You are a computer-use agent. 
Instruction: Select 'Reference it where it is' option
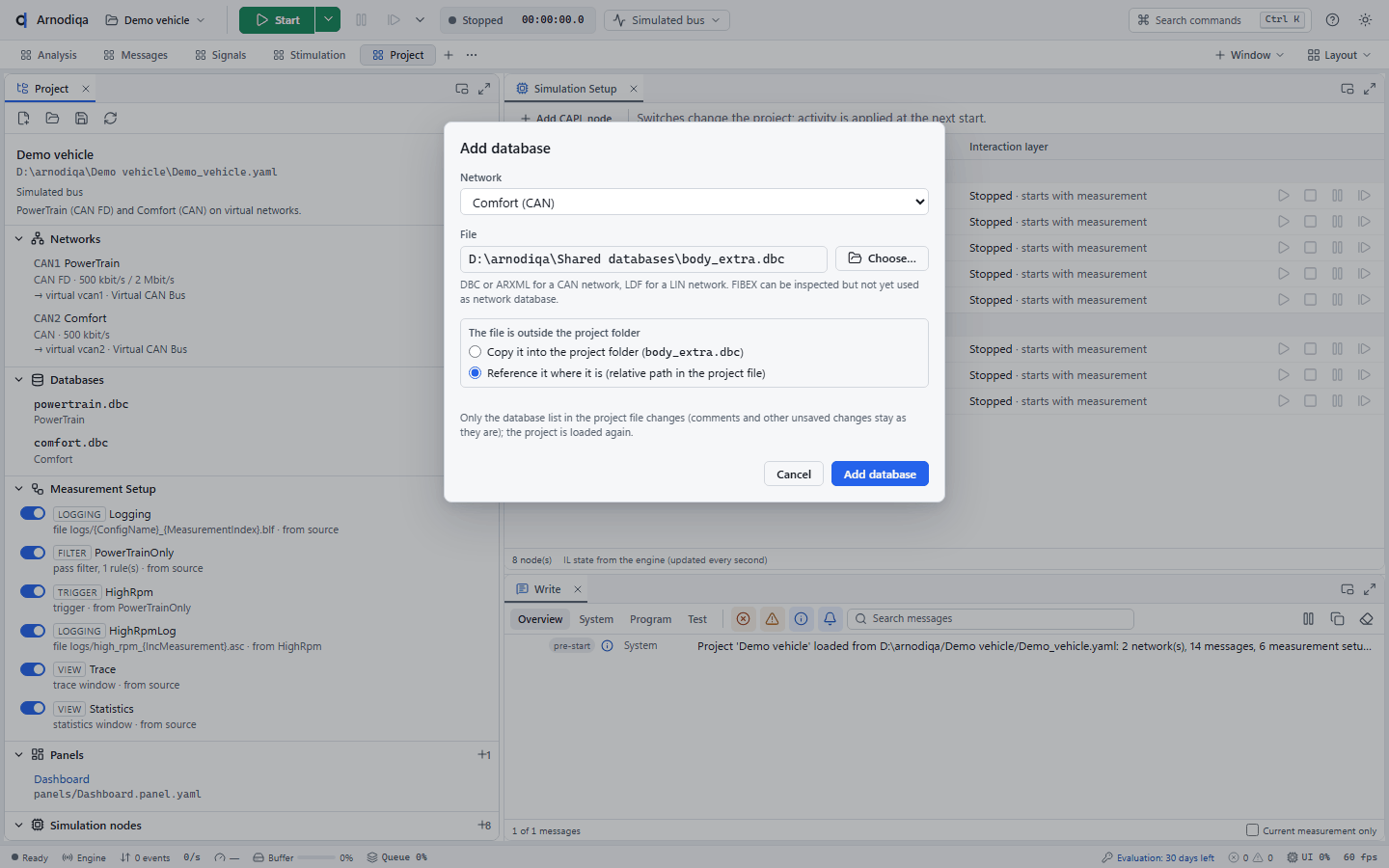point(475,373)
